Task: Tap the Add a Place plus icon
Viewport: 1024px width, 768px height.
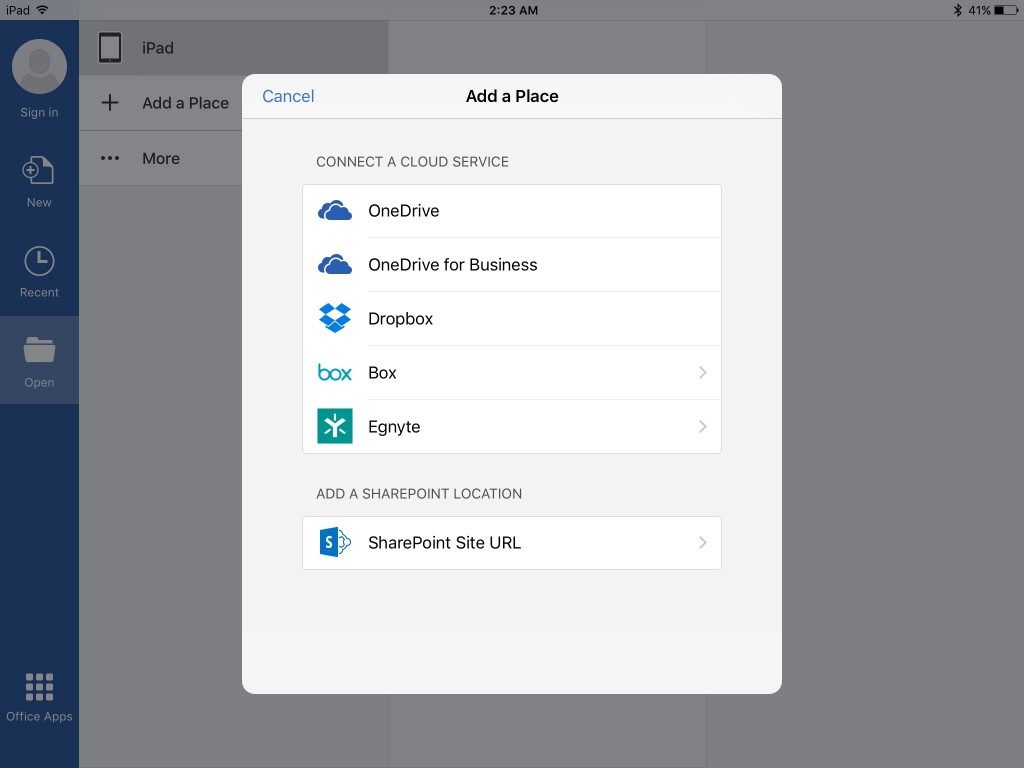Action: [109, 103]
